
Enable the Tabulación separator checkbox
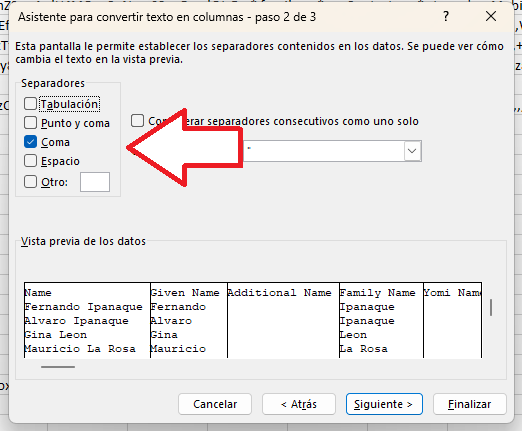pyautogui.click(x=30, y=104)
